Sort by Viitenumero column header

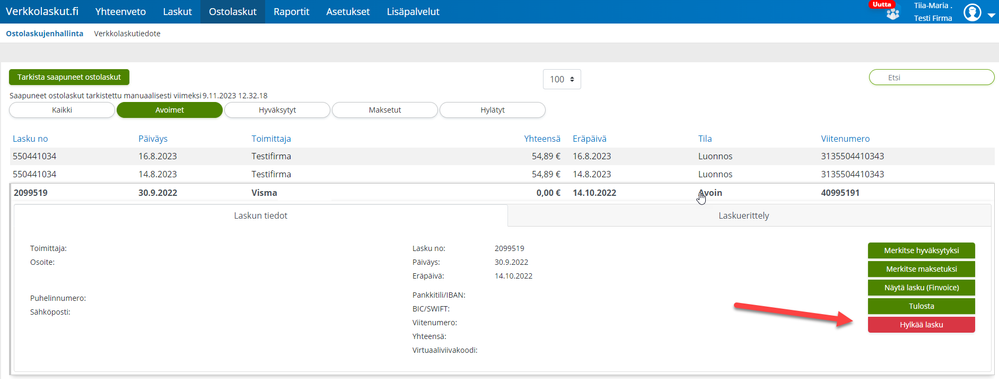tap(845, 139)
